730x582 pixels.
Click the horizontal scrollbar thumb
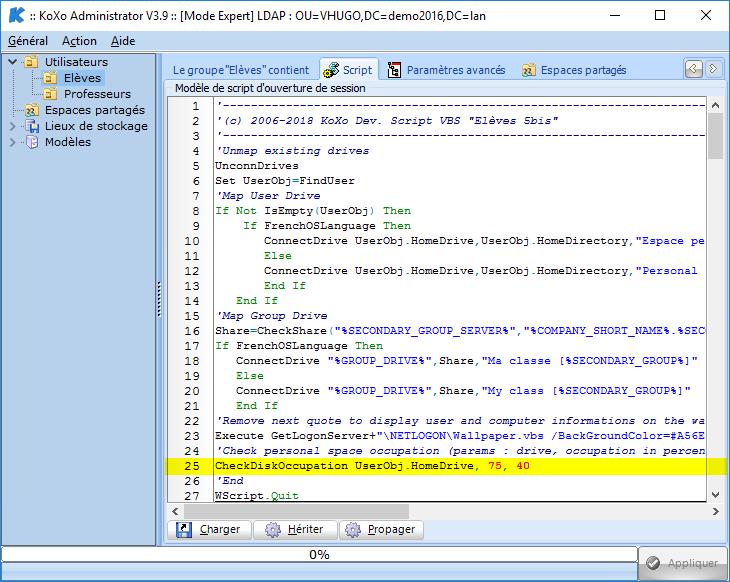[x=296, y=511]
